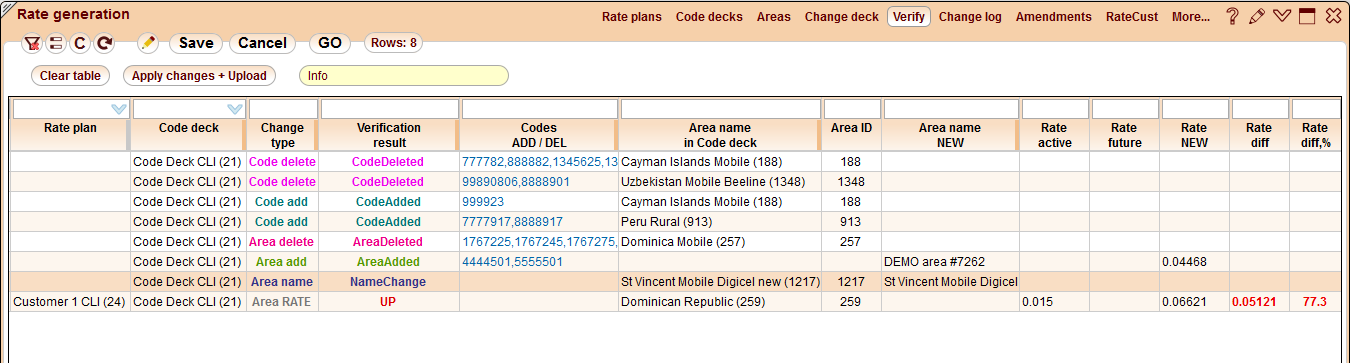This screenshot has height=363, width=1350.
Task: Select St Vincent Mobile Digicel new (1217) cell
Action: pos(720,281)
